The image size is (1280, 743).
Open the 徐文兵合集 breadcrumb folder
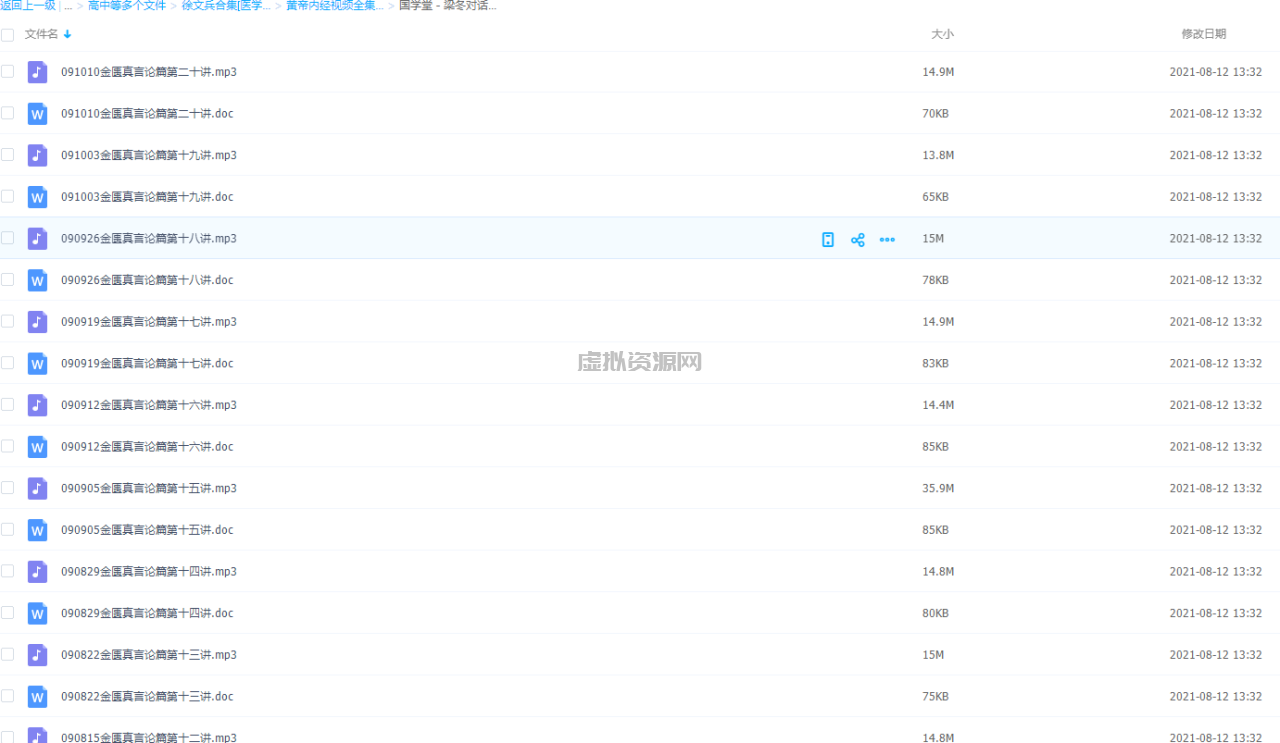click(226, 5)
